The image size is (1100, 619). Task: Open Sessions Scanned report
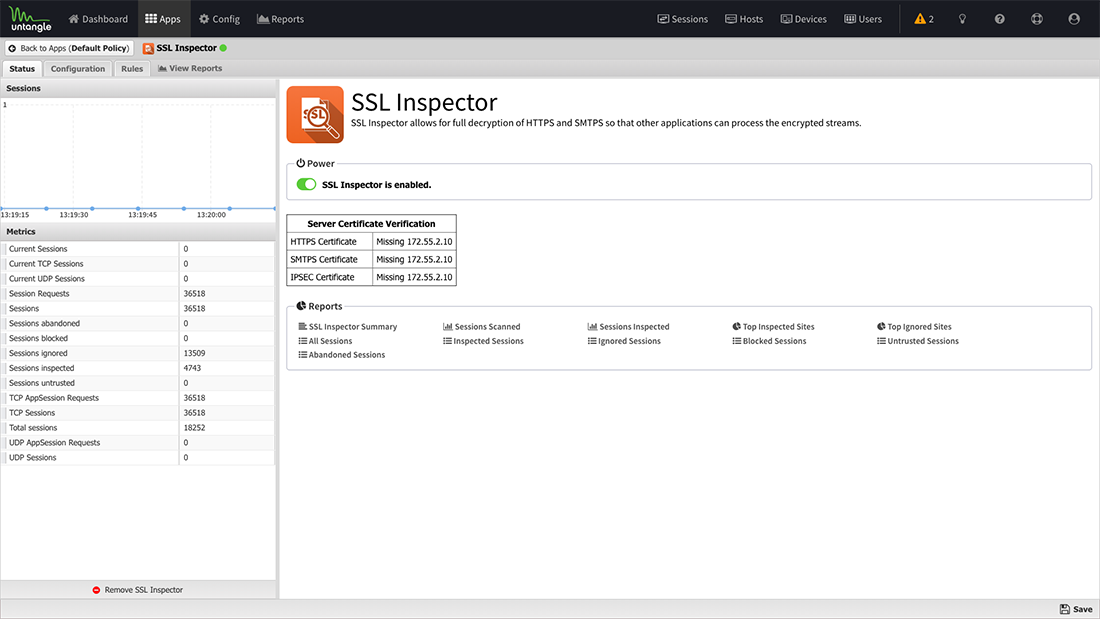pos(482,326)
